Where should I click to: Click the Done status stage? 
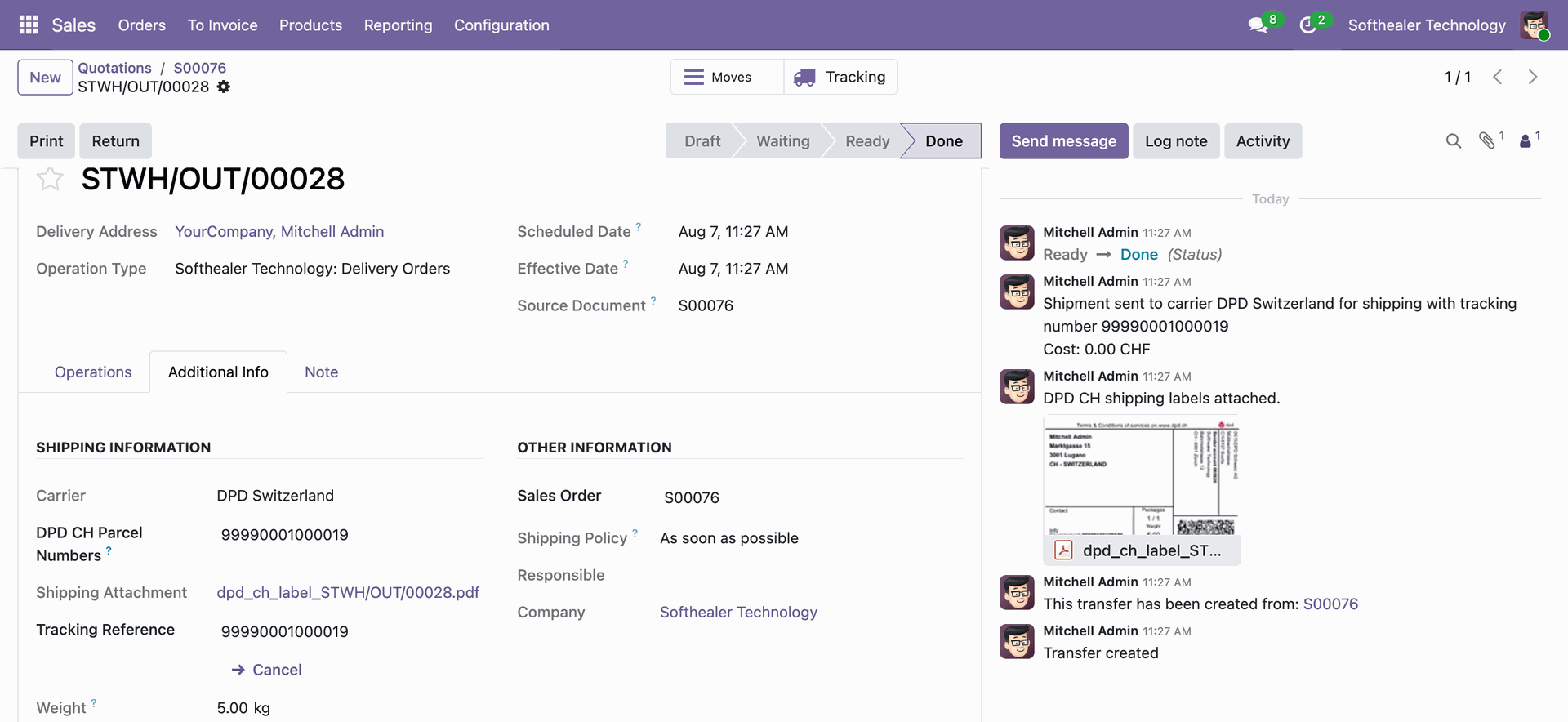coord(943,141)
